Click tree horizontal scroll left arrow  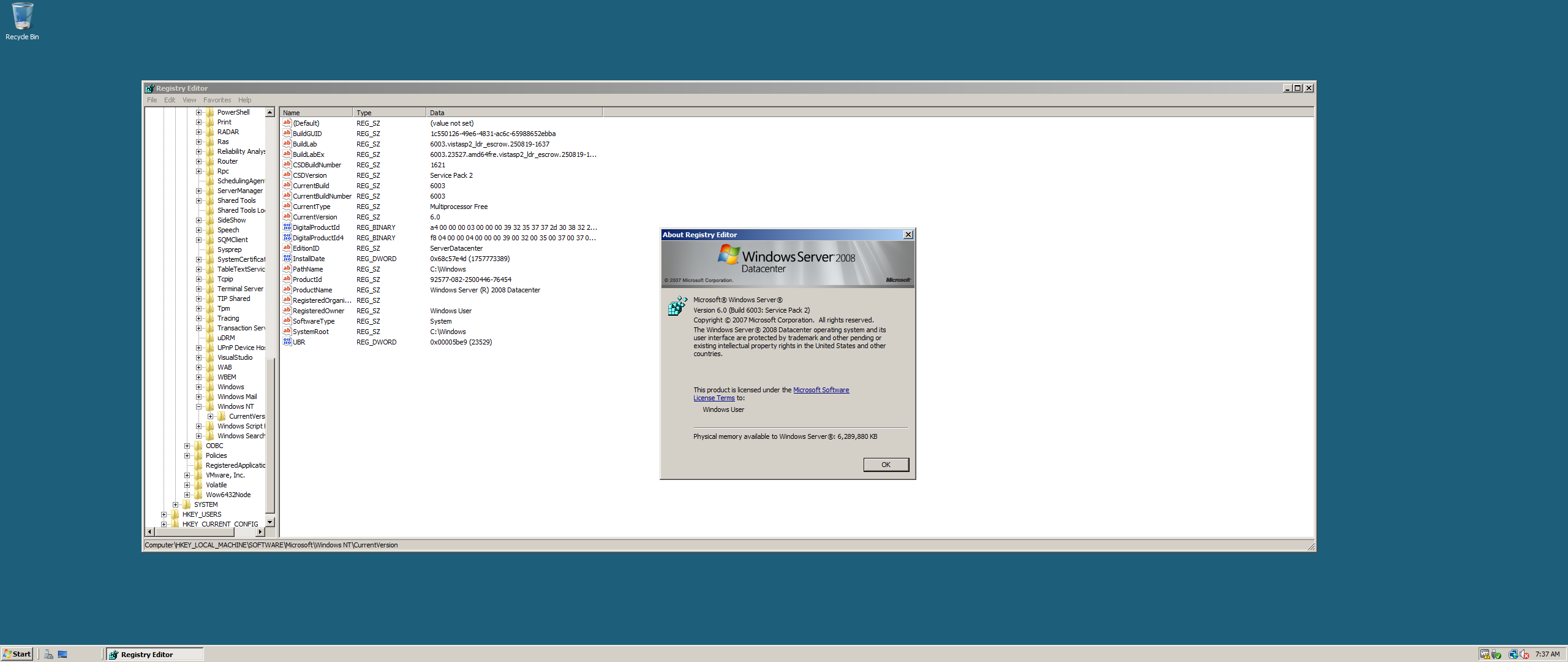click(x=149, y=531)
